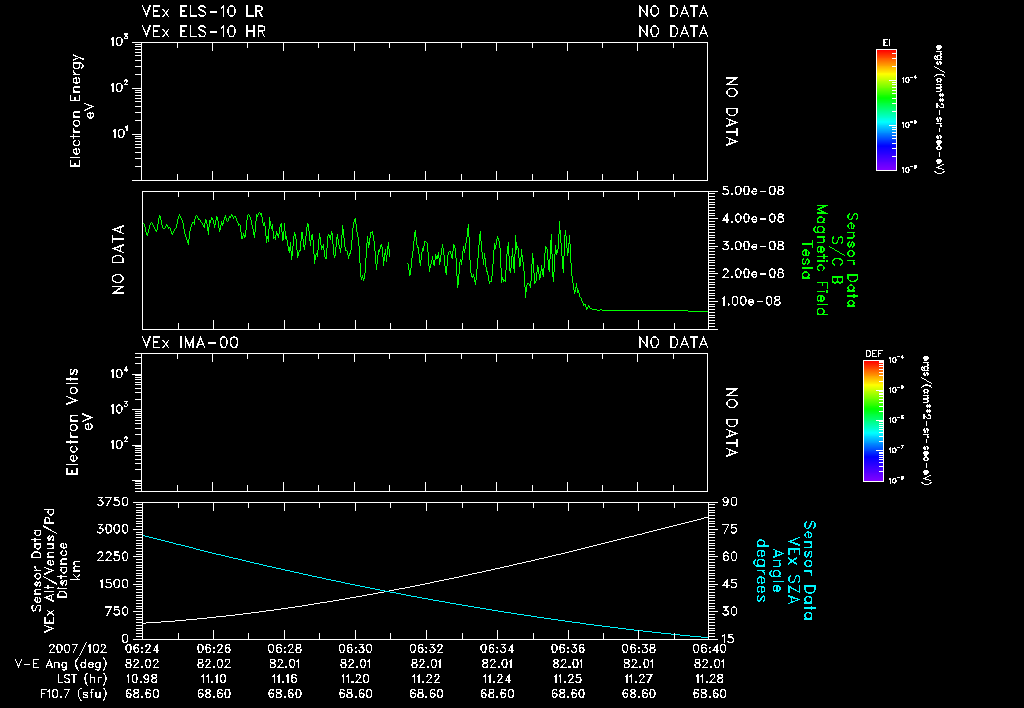Image resolution: width=1024 pixels, height=708 pixels.
Task: Click the cyan 'VEx SZA Angle degrees' label
Action: pyautogui.click(x=776, y=570)
